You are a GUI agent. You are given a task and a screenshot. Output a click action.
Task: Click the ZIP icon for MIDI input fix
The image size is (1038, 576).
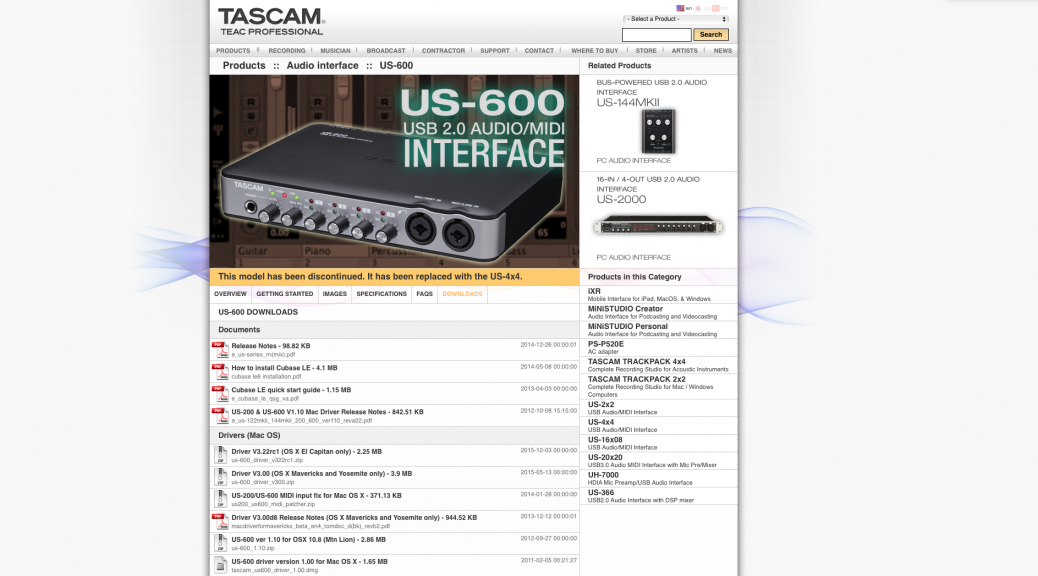tap(220, 499)
